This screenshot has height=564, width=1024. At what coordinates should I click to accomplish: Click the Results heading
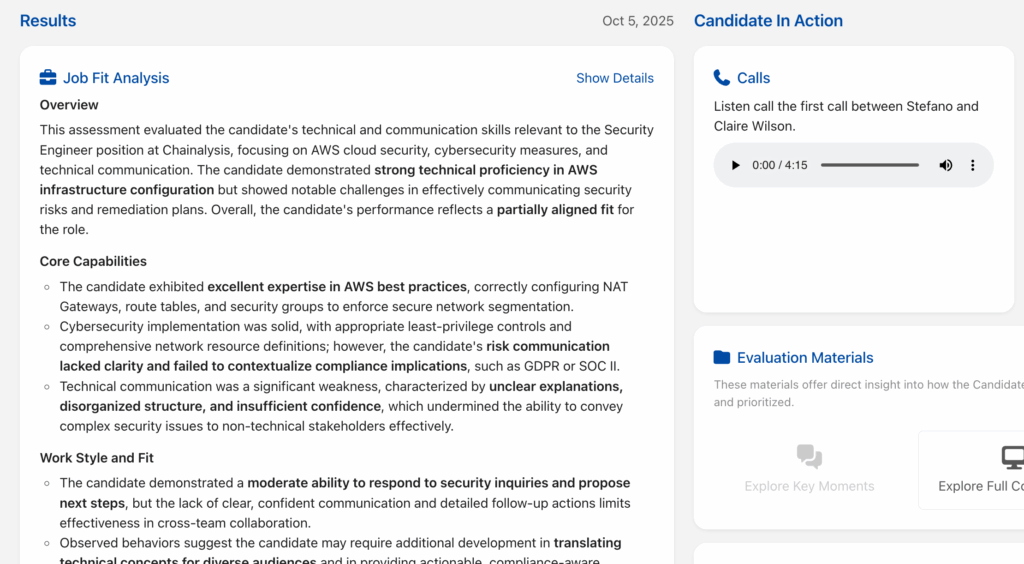point(48,21)
